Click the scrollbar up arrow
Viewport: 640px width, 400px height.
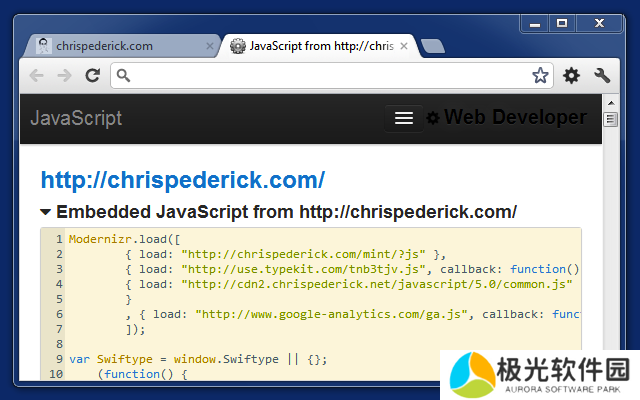pyautogui.click(x=611, y=103)
